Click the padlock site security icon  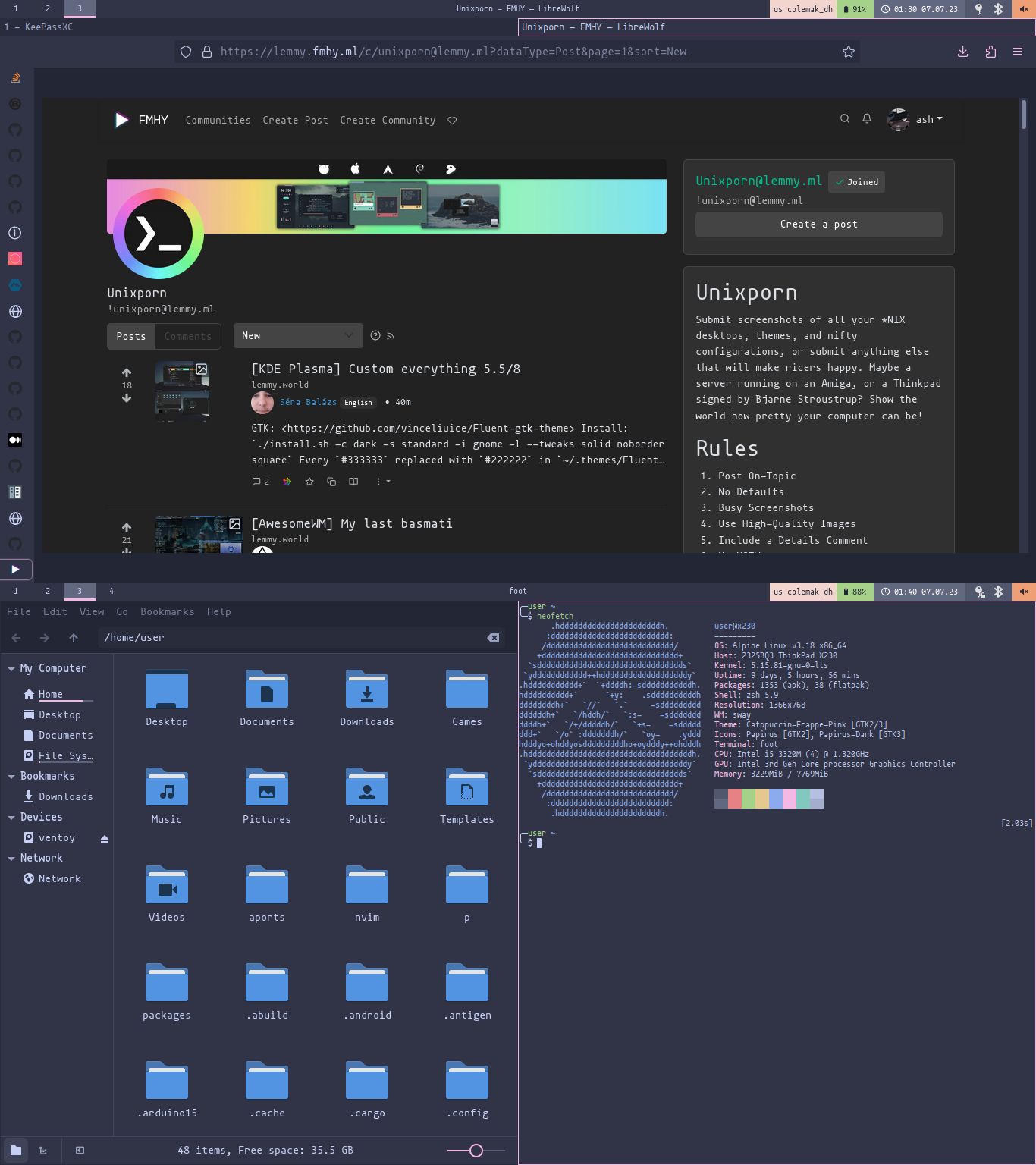point(206,52)
